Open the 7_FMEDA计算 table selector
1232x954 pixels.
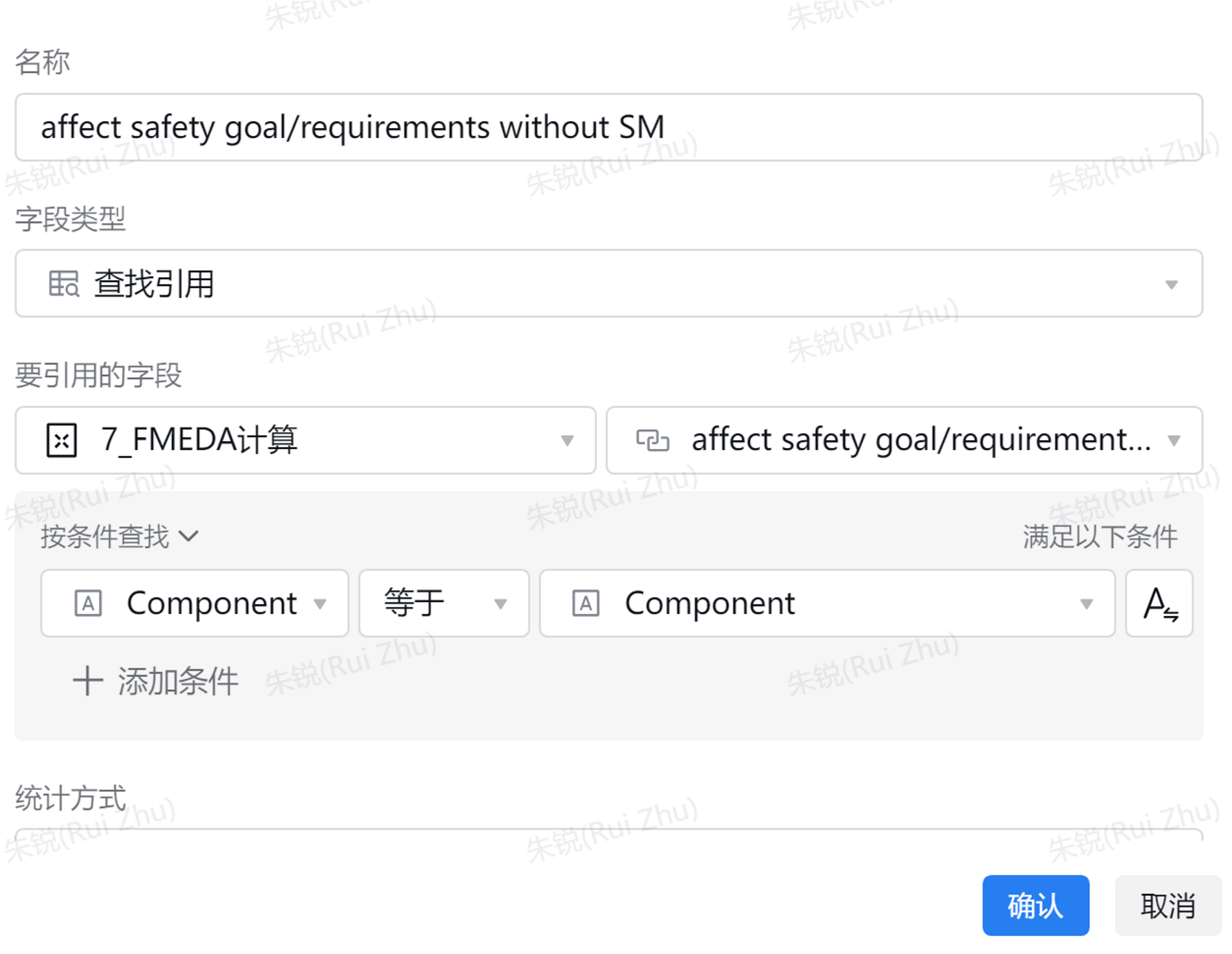[x=567, y=440]
